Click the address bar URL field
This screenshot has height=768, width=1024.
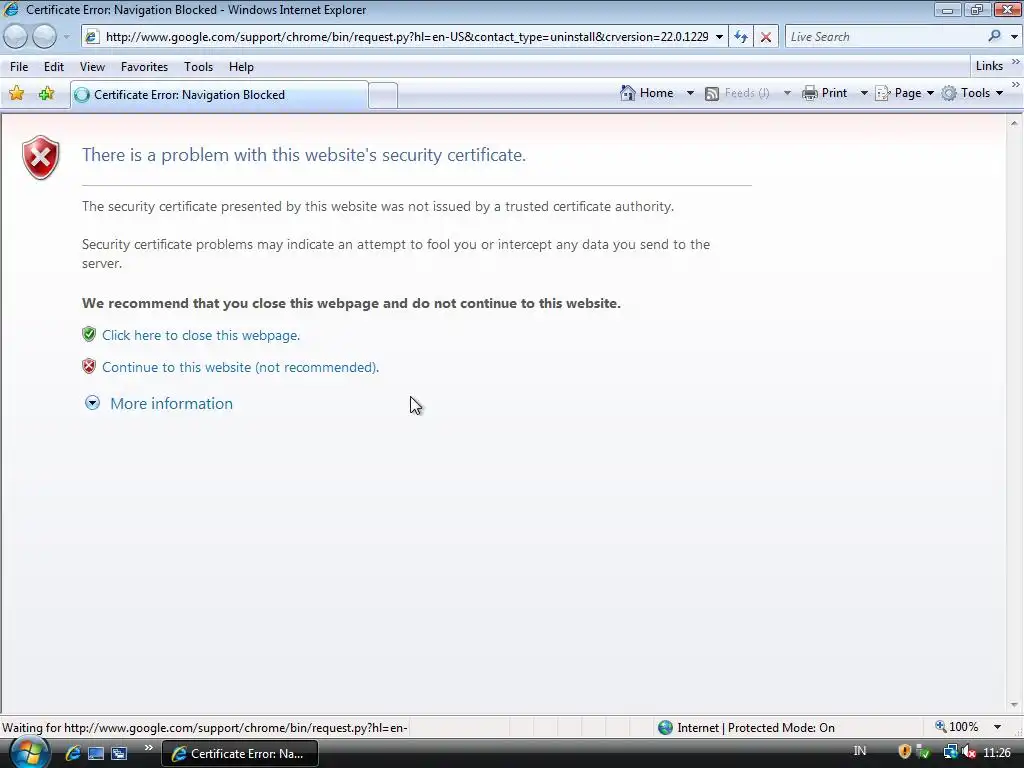406,37
